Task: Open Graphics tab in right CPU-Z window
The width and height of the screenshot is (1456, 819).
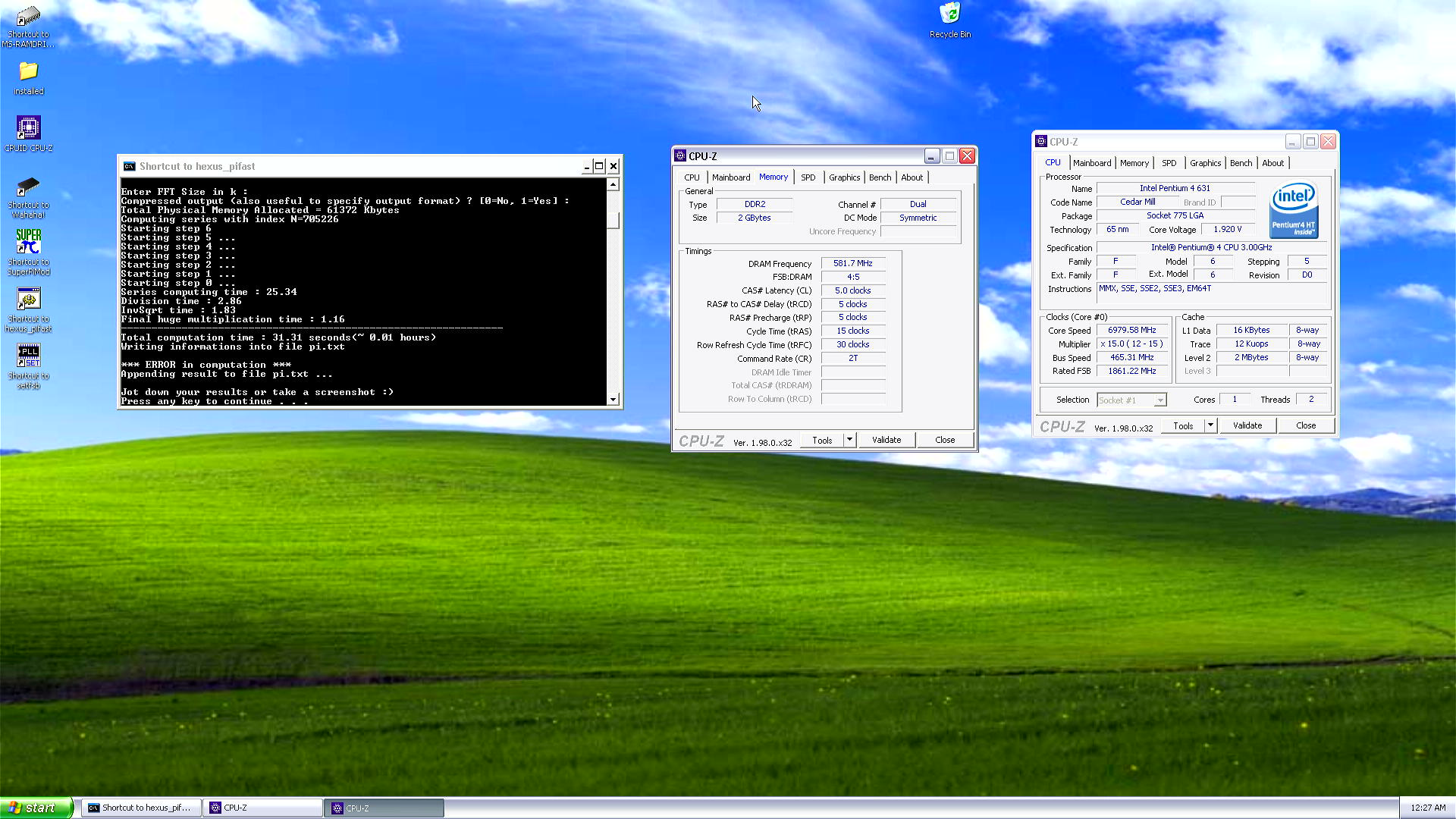Action: point(1205,163)
